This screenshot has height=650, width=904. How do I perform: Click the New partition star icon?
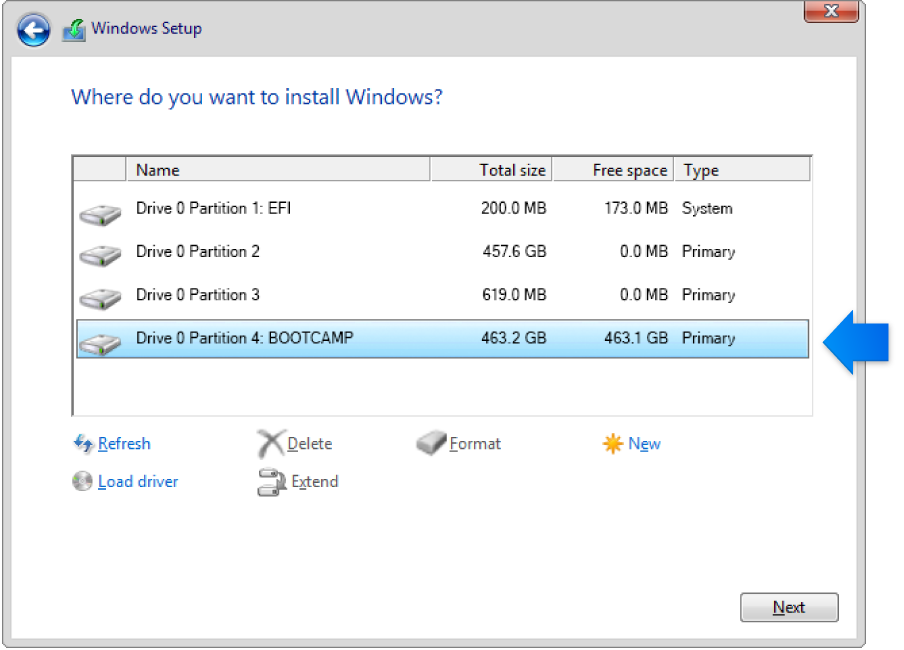611,443
